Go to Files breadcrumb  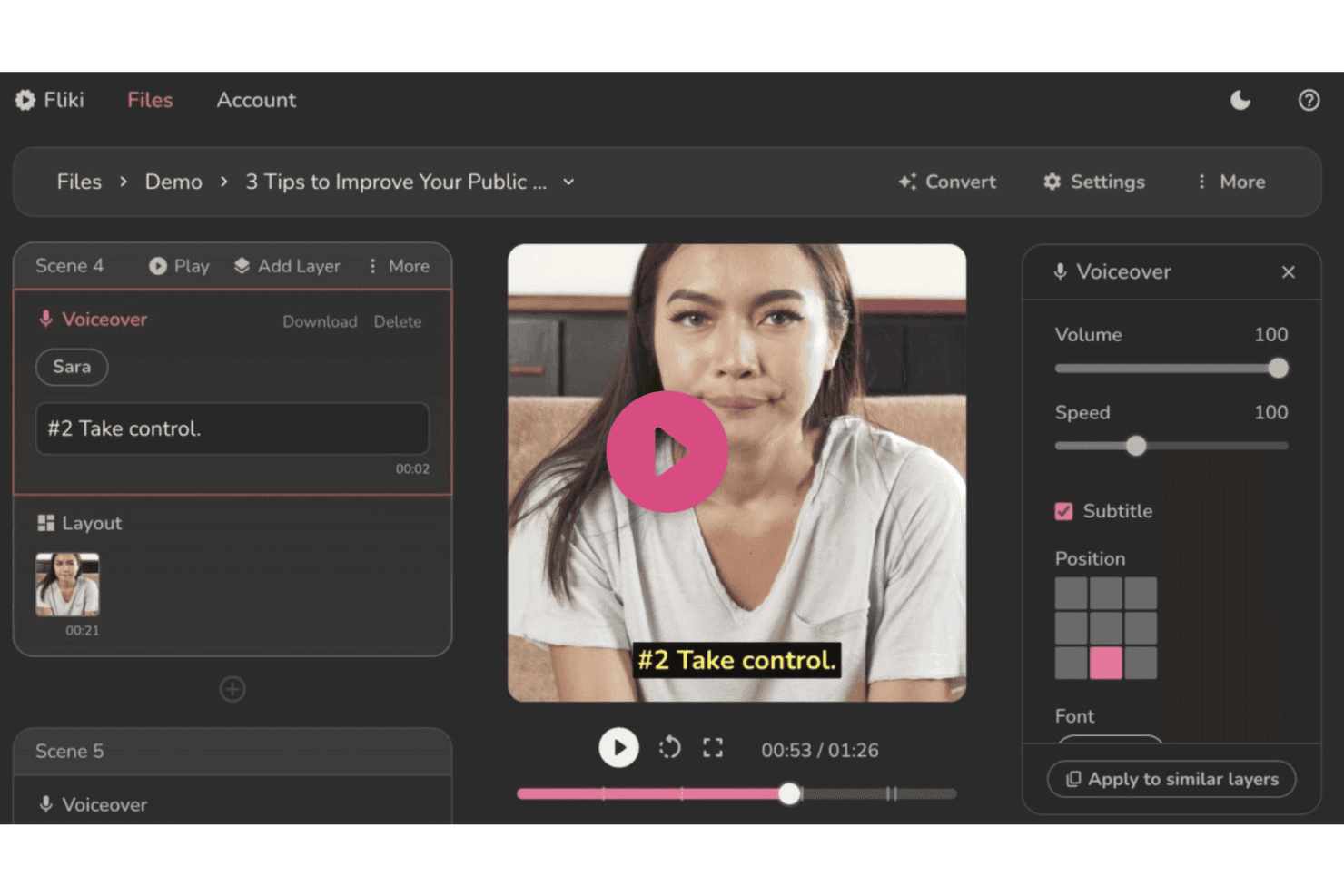(x=79, y=182)
